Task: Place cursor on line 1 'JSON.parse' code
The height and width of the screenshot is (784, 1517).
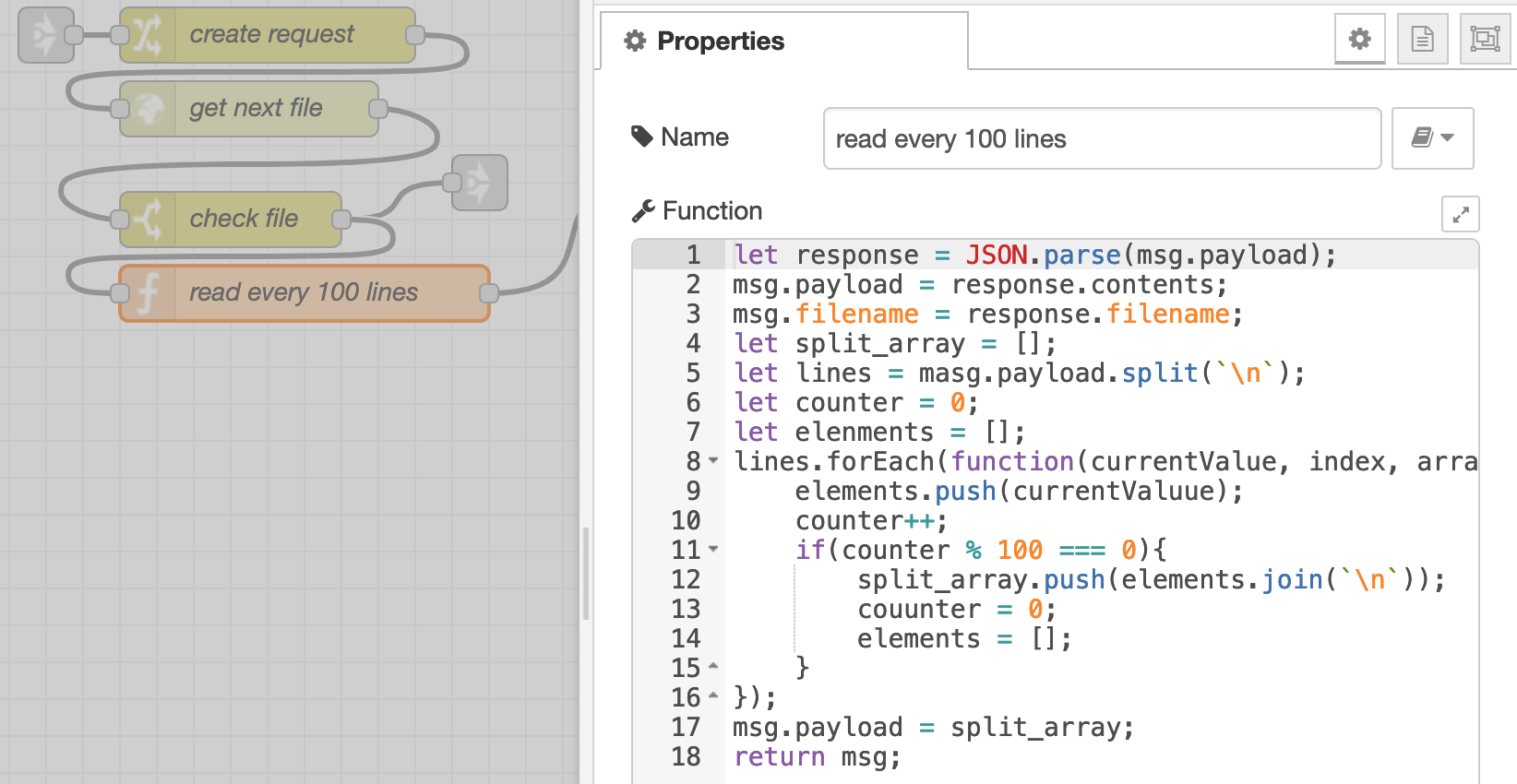Action: click(x=1043, y=255)
